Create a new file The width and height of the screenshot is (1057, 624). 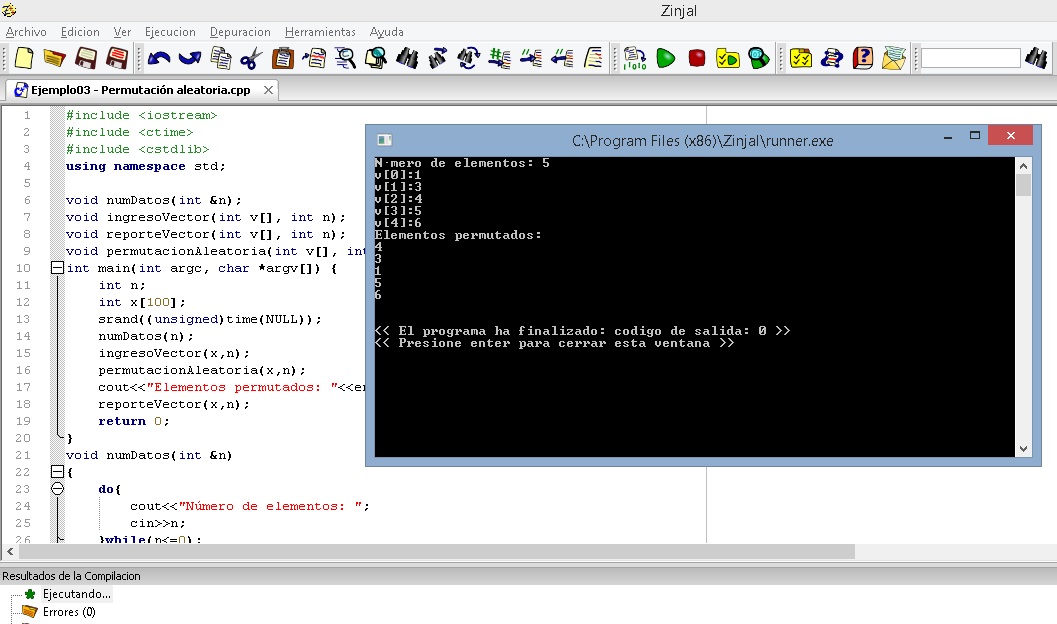tap(23, 58)
